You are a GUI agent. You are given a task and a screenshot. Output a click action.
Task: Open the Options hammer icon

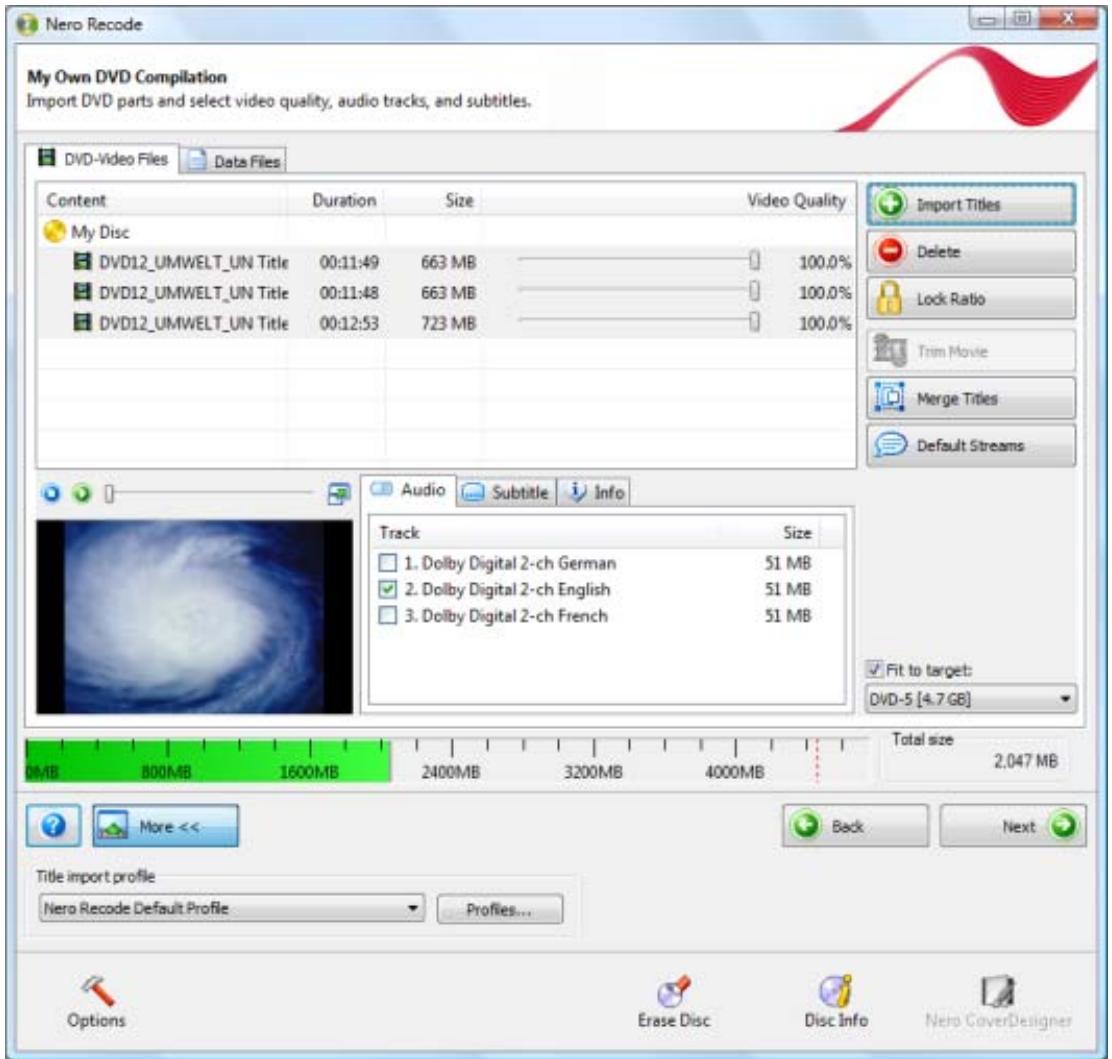point(96,1002)
